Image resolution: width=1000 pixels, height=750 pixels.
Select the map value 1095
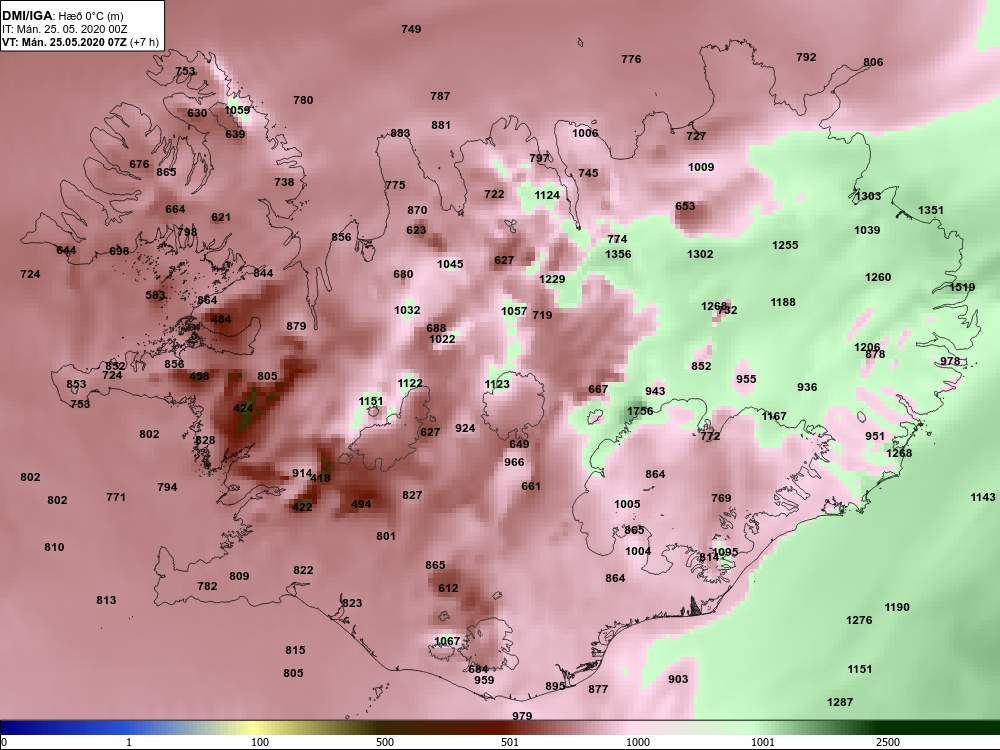pyautogui.click(x=726, y=552)
